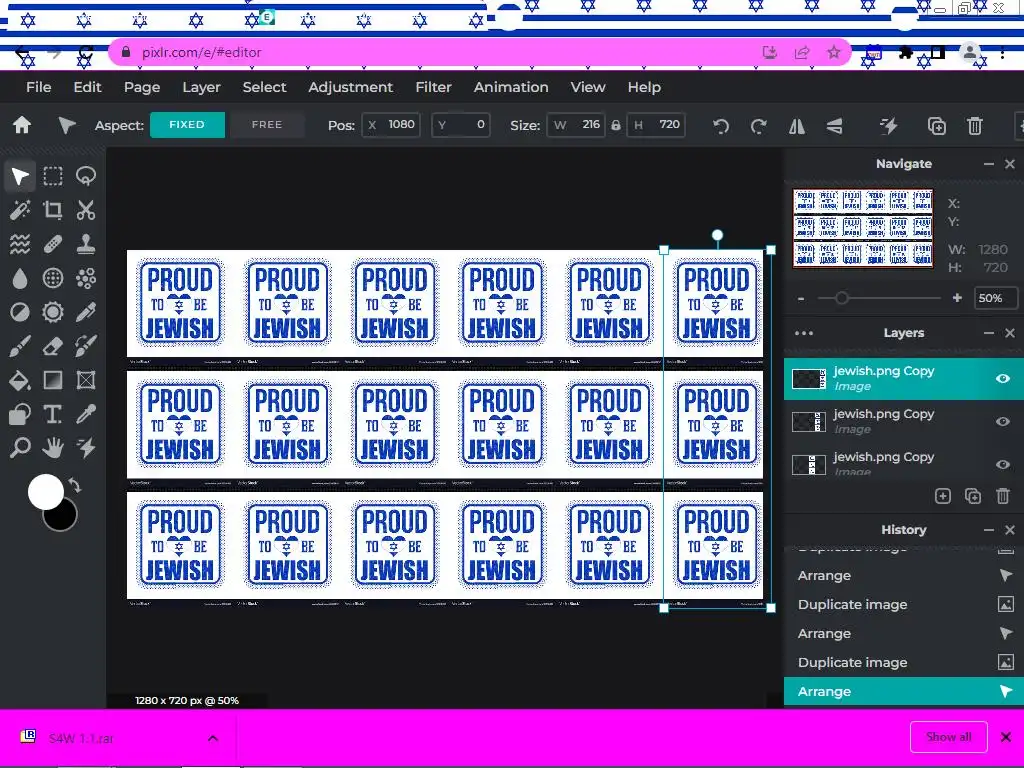Viewport: 1024px width, 768px height.
Task: Select the Dodge/Burn circle tool
Action: click(x=20, y=312)
